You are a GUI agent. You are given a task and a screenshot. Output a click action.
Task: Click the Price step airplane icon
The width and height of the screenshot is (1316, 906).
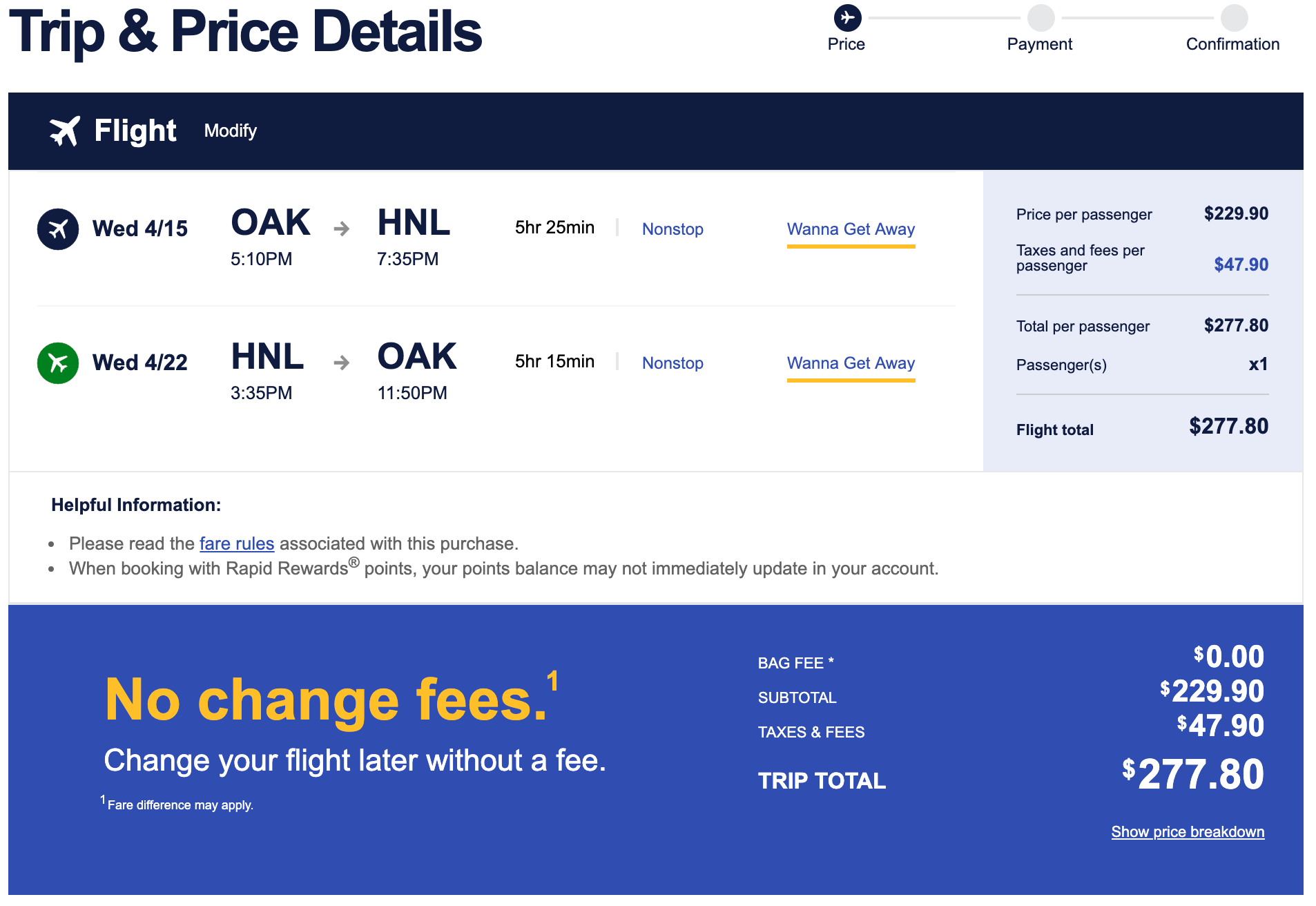(847, 17)
